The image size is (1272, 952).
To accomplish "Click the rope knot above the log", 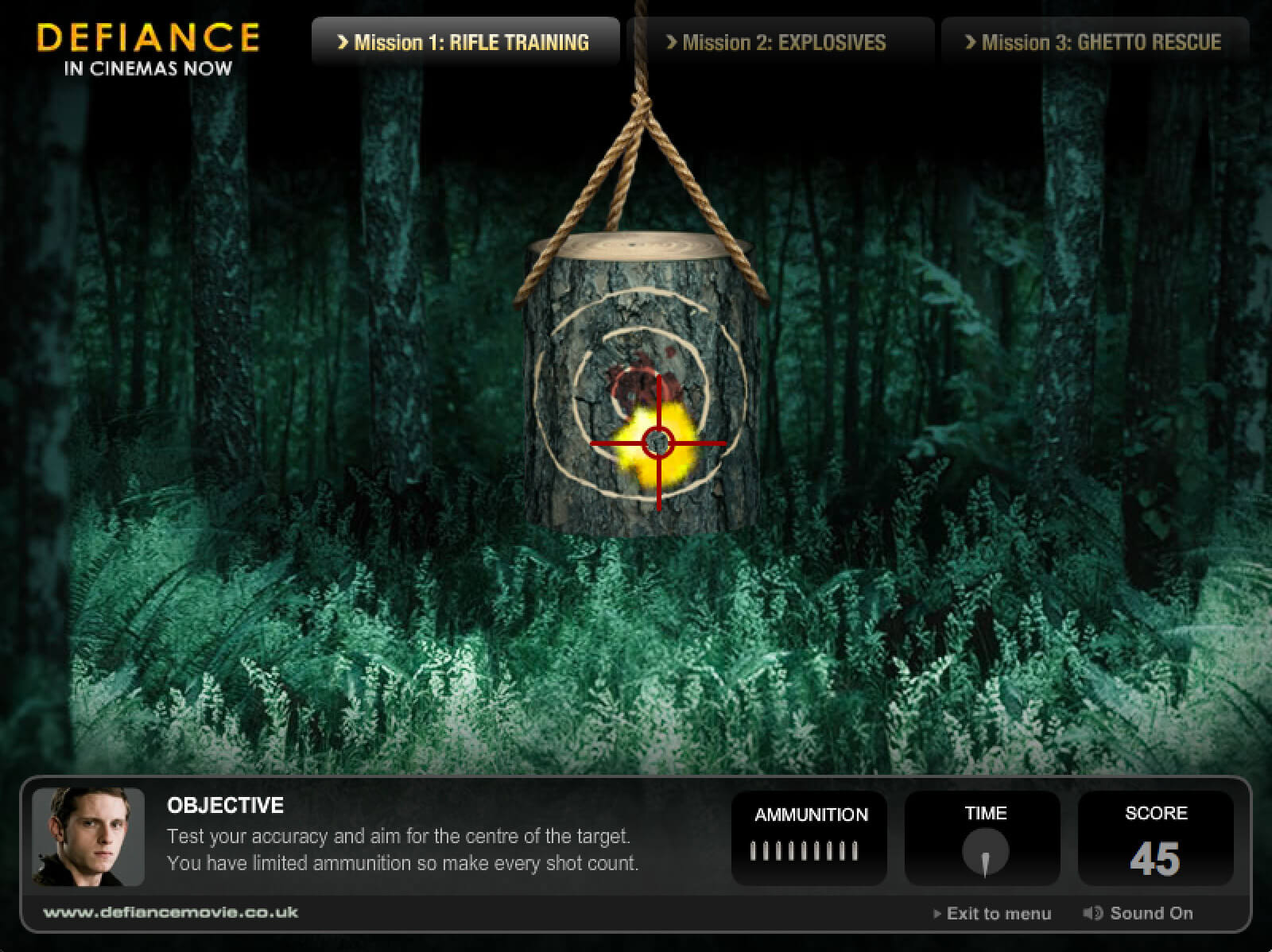I will [x=641, y=102].
